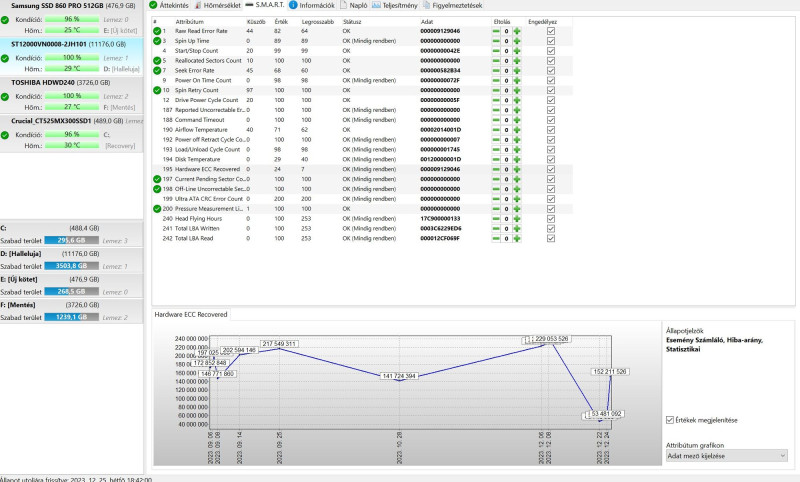
Task: Click minus icon in Seek Error Rate row
Action: (x=496, y=70)
